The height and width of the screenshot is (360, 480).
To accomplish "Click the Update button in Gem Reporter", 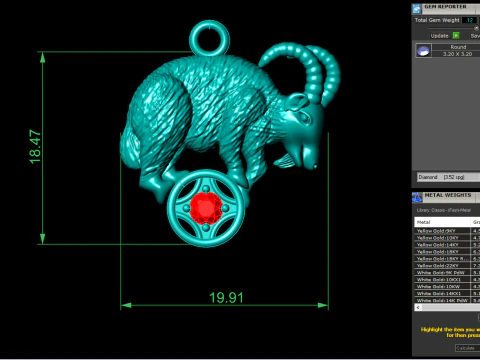I will pos(439,36).
